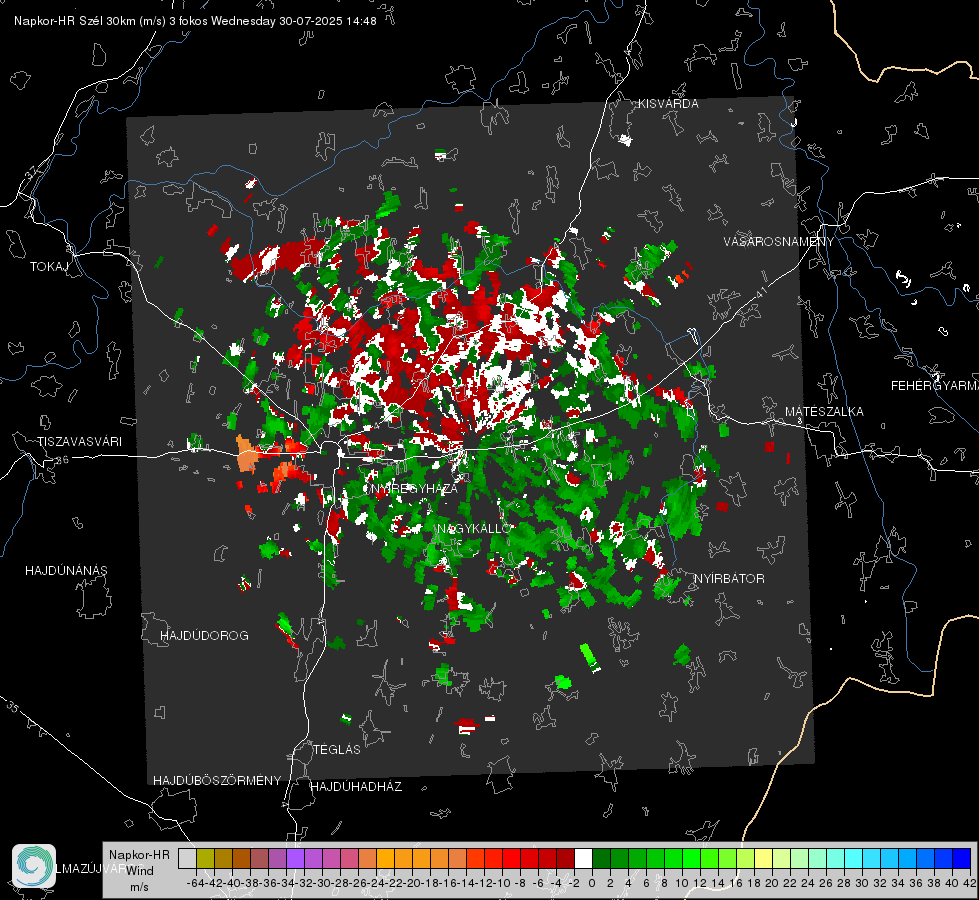Select the NAGYKÁLLÓ label

point(474,528)
